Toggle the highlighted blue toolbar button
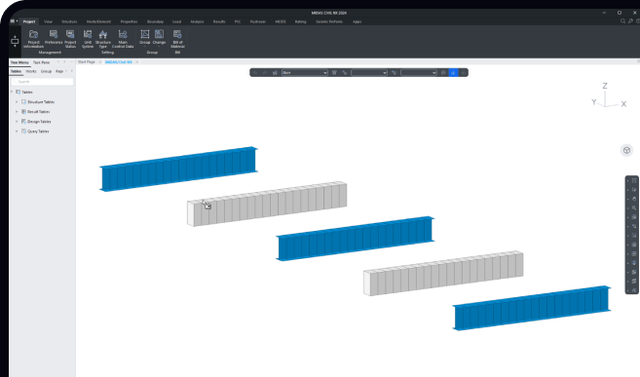640x377 pixels. pyautogui.click(x=453, y=73)
